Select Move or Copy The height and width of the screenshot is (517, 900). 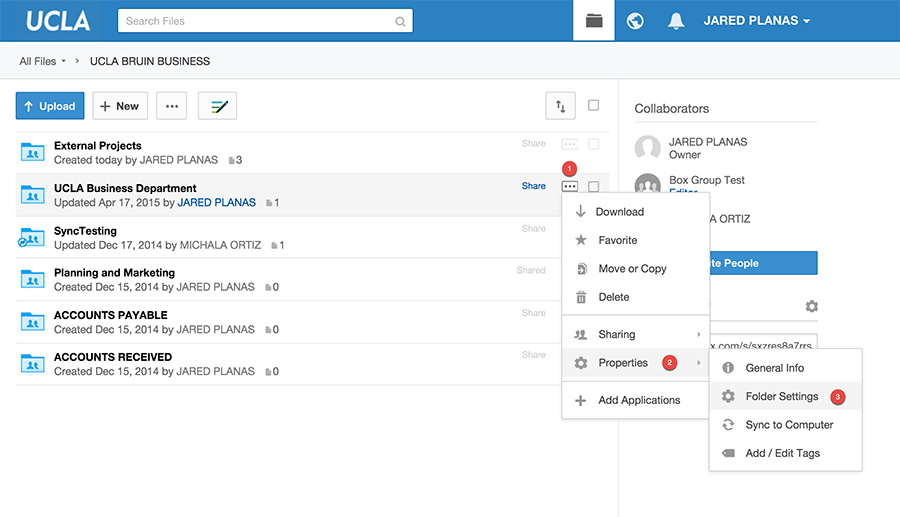click(636, 269)
